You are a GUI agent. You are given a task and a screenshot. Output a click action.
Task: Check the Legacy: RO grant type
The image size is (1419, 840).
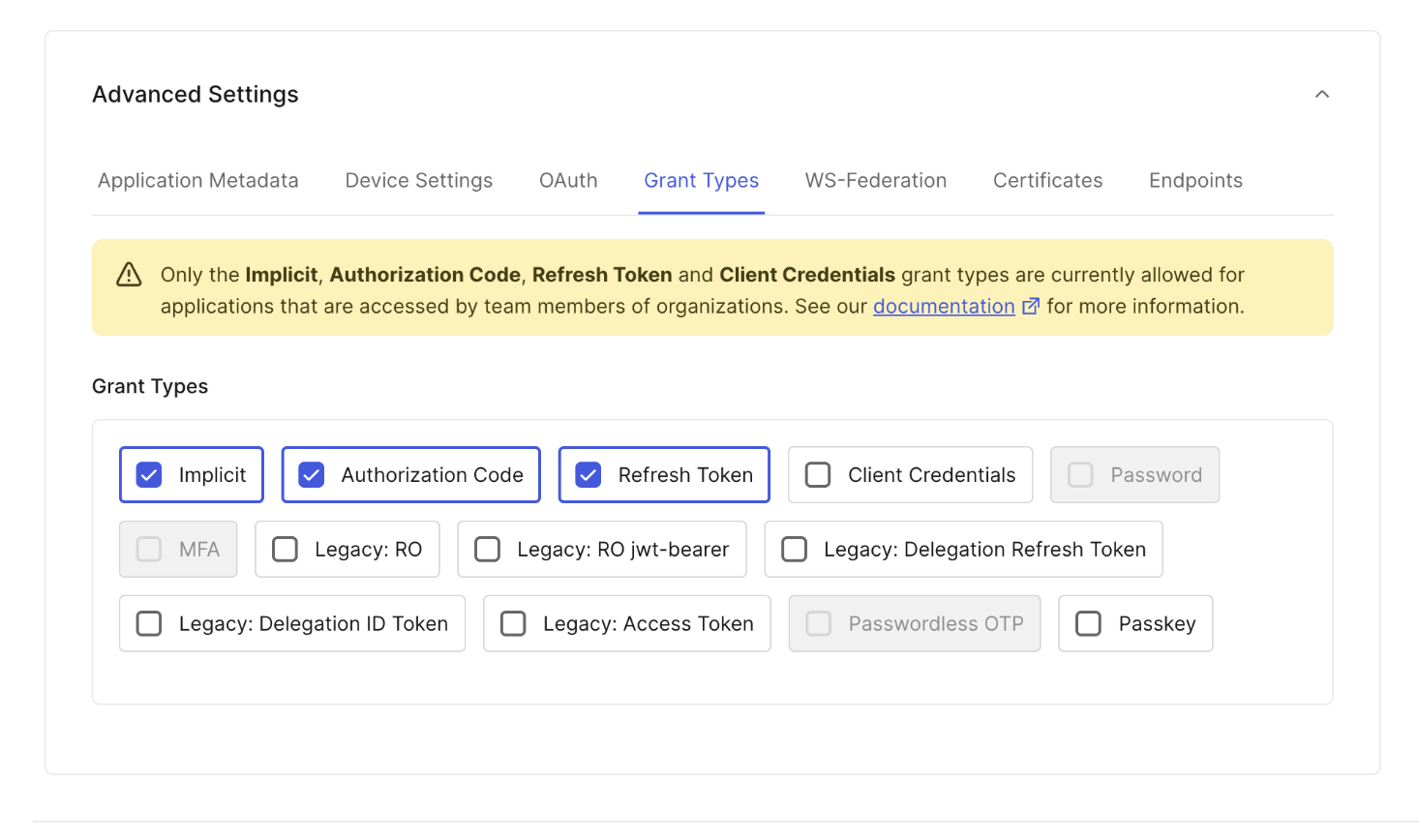click(x=285, y=549)
